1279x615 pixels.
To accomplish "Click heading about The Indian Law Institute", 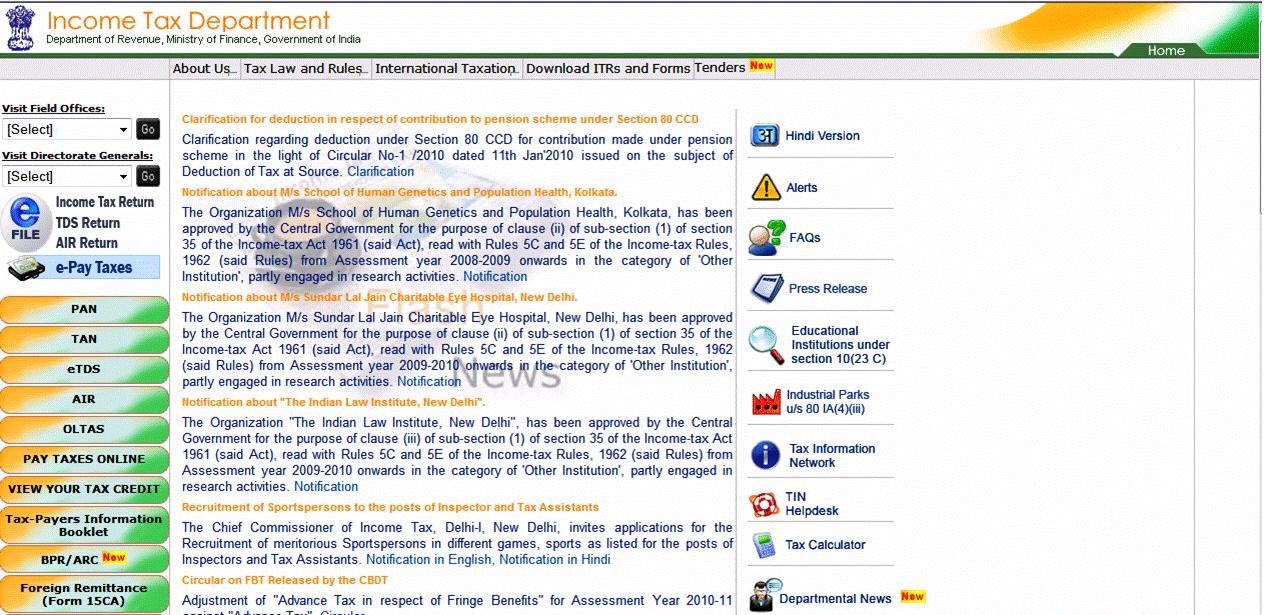I will pos(333,402).
